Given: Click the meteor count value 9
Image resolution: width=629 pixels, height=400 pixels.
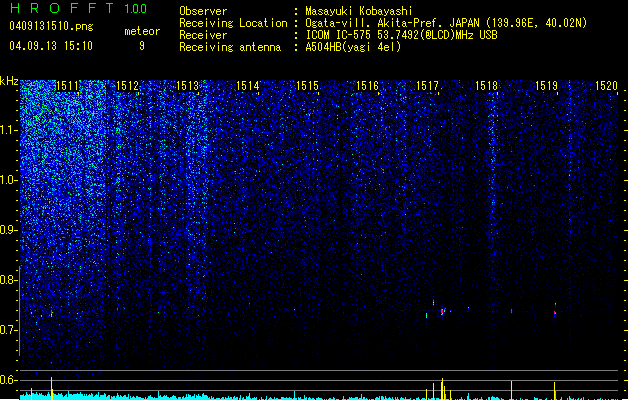Looking at the screenshot, I should tap(142, 46).
